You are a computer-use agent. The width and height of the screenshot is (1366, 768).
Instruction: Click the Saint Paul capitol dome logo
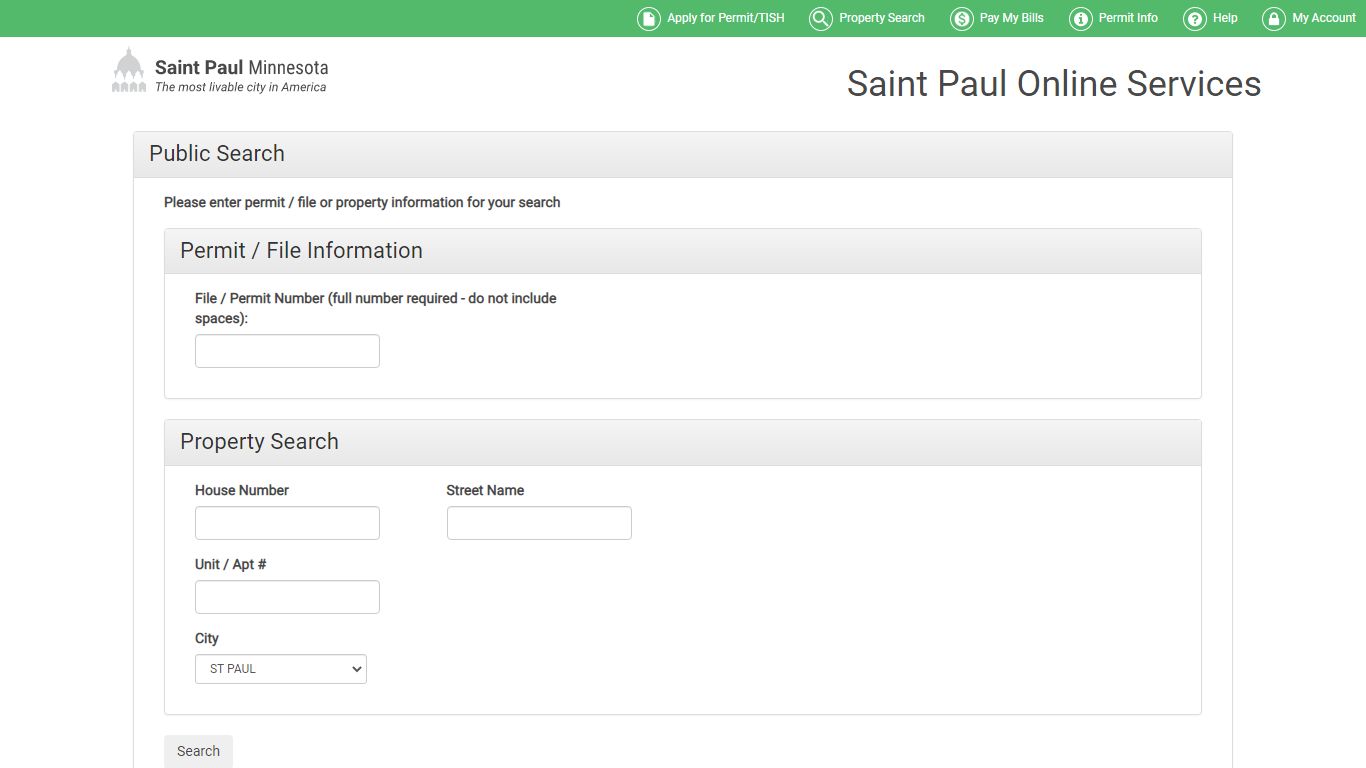(129, 70)
